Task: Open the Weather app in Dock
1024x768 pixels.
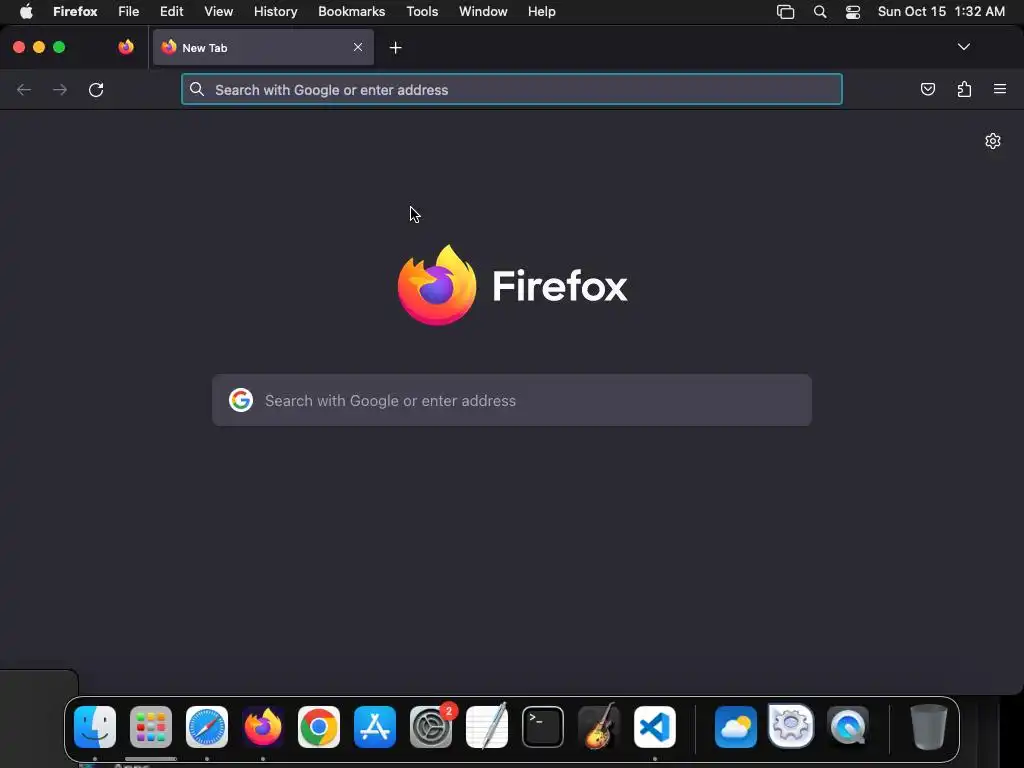Action: 736,727
